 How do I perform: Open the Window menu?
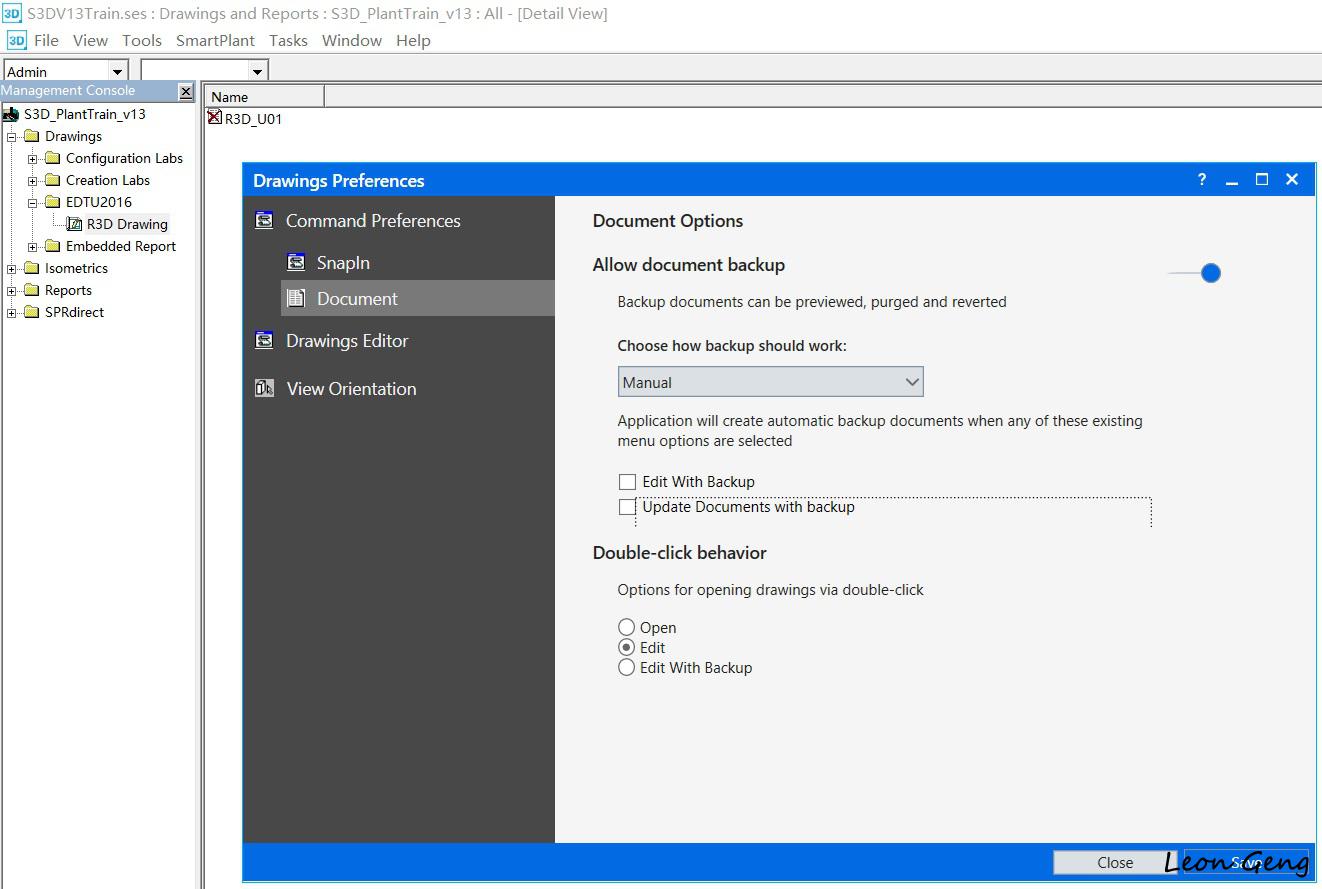point(352,40)
